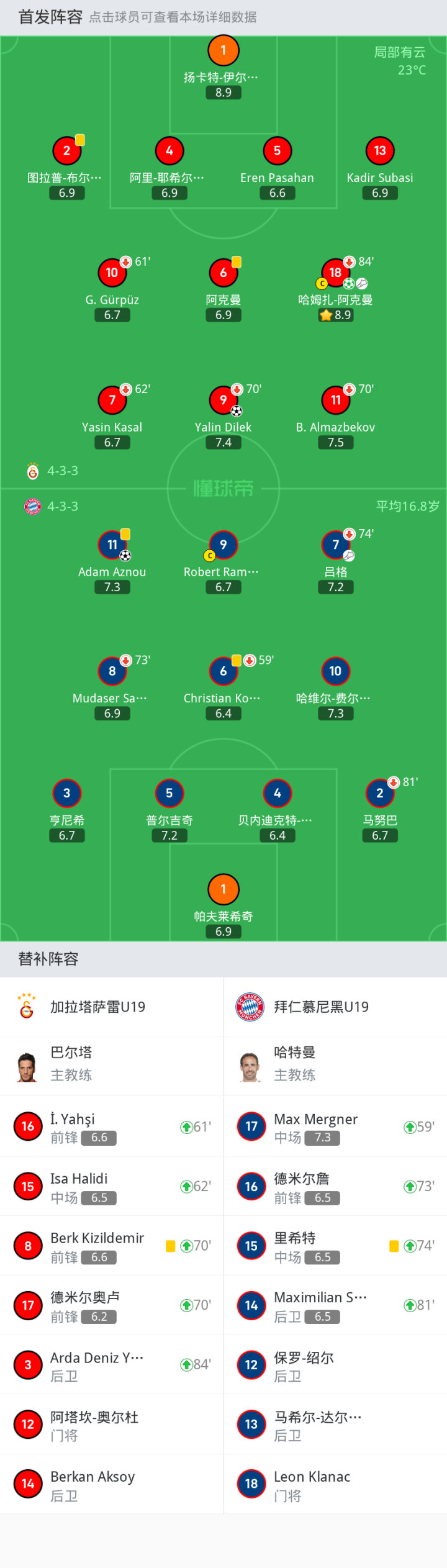
Task: View coach 巴尔塔 profile photo
Action: [27, 1066]
